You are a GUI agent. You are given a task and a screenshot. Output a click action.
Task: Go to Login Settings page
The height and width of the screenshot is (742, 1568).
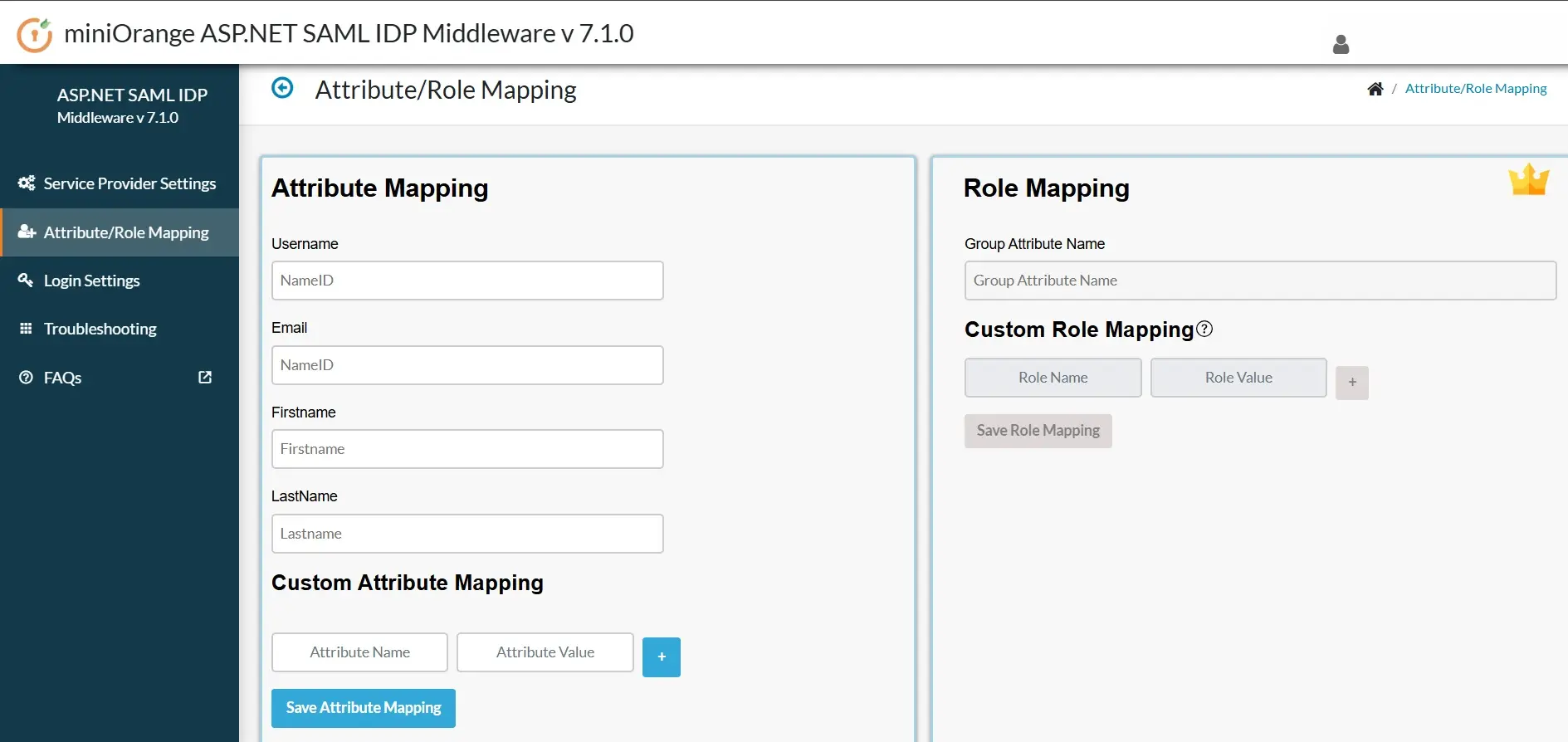click(x=120, y=281)
